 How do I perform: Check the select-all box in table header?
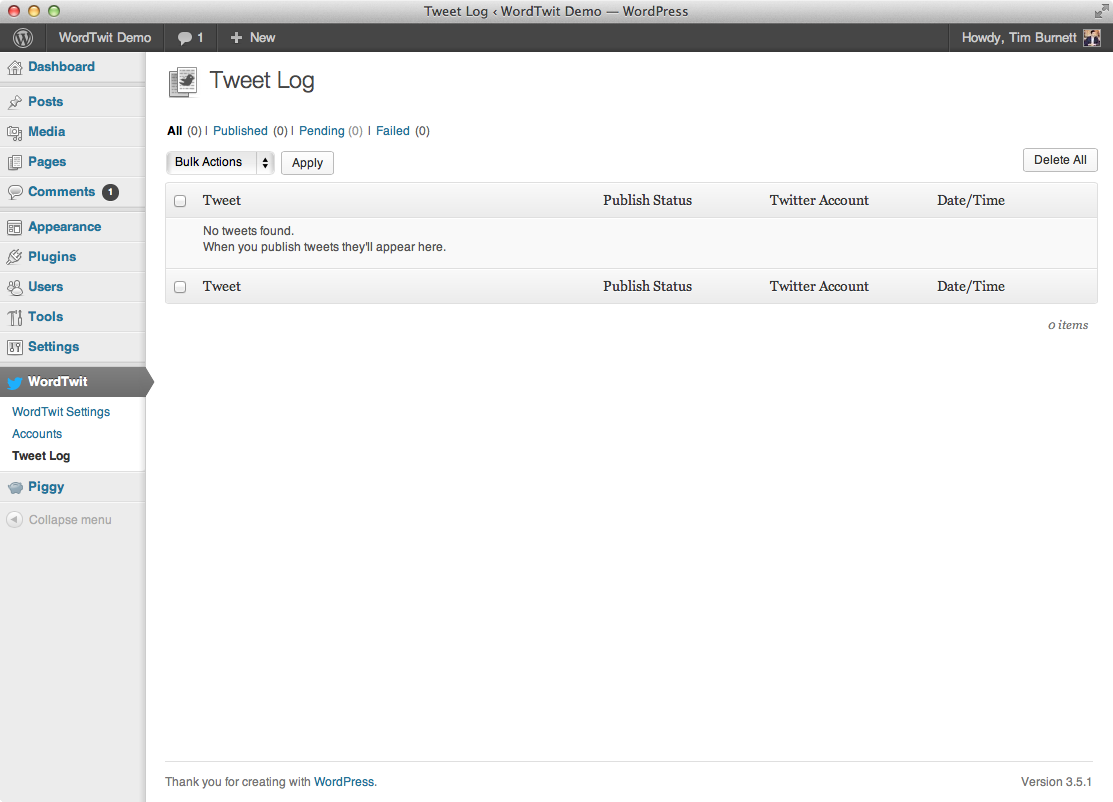point(180,201)
